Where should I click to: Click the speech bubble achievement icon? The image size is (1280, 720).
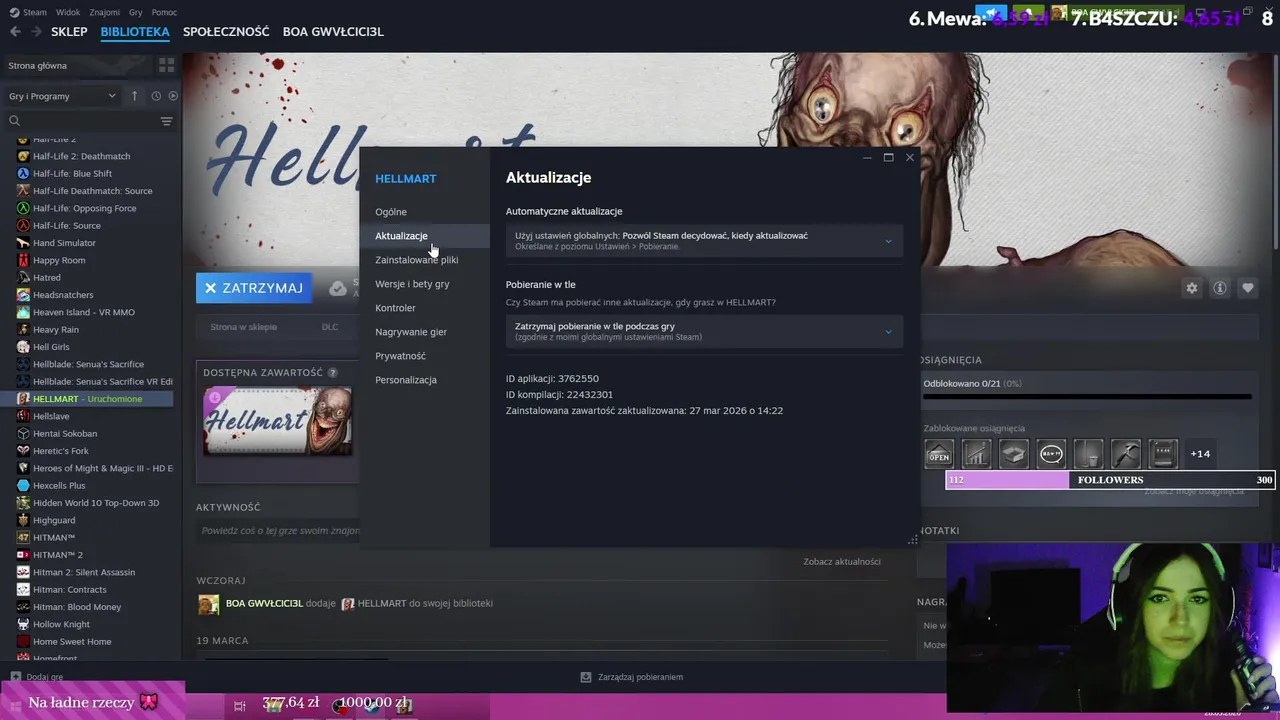[1051, 454]
